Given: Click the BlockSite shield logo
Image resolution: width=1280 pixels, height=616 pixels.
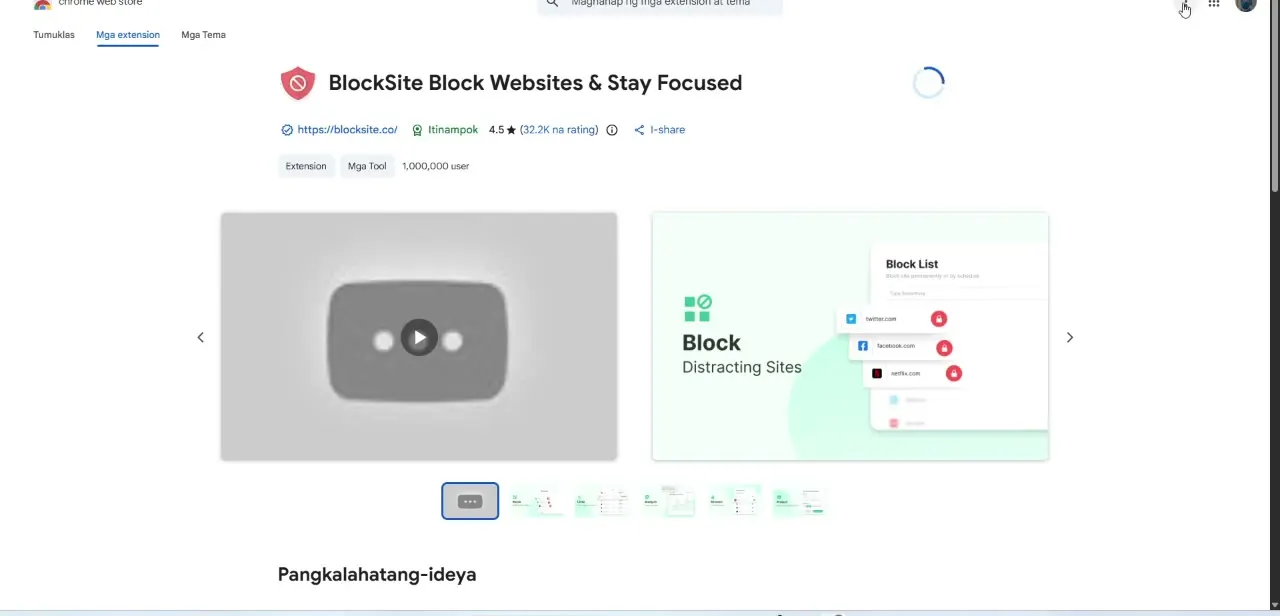Looking at the screenshot, I should (x=297, y=83).
